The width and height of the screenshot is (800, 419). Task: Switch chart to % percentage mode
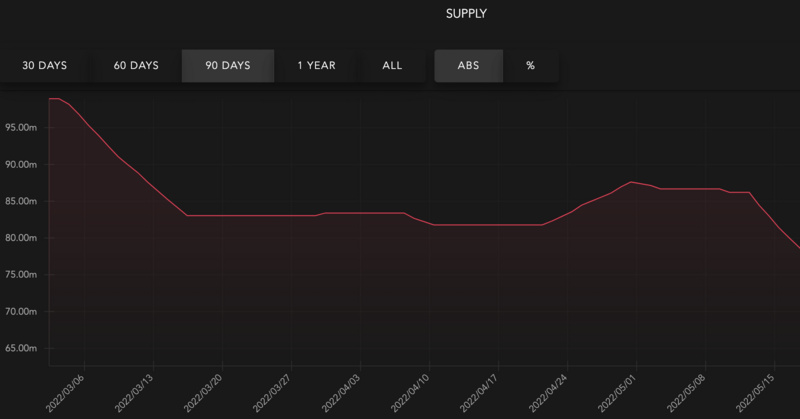click(531, 65)
